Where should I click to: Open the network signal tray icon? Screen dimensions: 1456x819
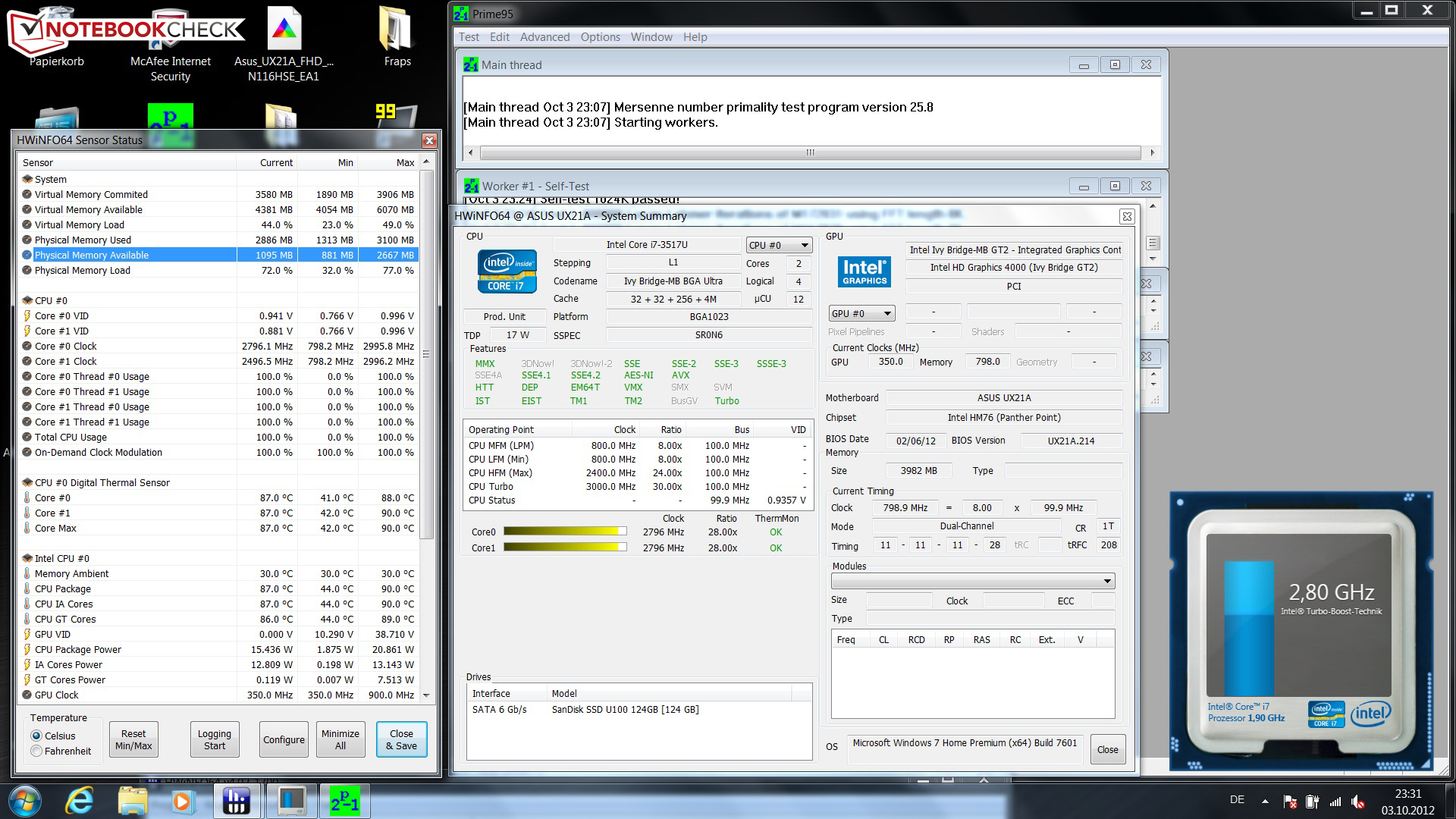1335,802
